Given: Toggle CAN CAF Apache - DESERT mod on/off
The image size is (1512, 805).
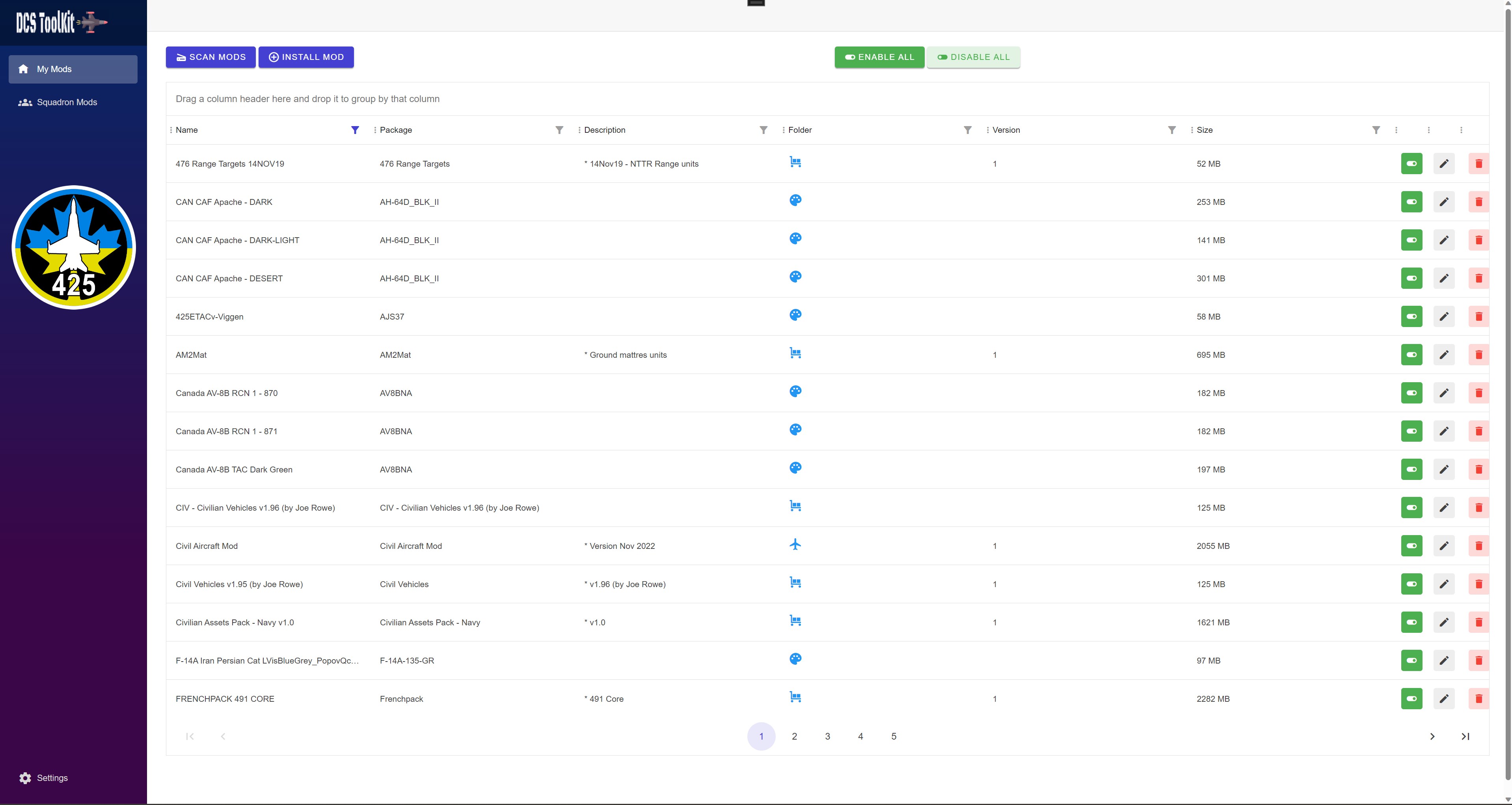Looking at the screenshot, I should [x=1411, y=278].
